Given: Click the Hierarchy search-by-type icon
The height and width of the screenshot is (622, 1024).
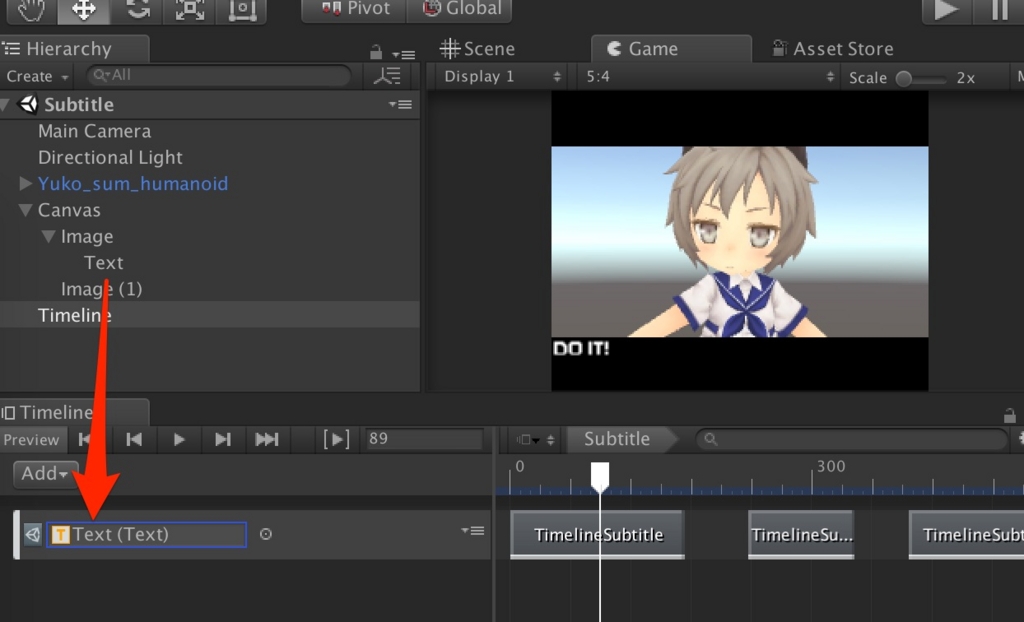Looking at the screenshot, I should [387, 76].
